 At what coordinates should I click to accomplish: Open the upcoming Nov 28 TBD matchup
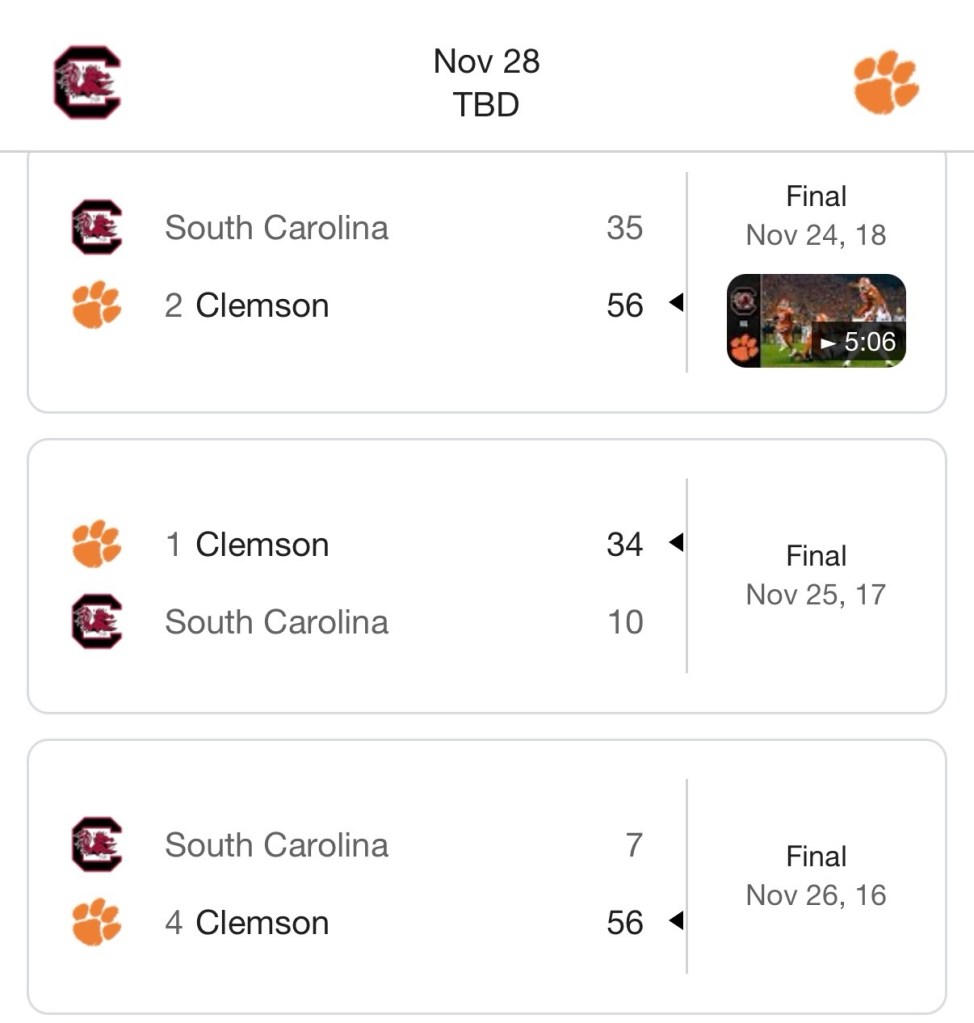pyautogui.click(x=487, y=83)
